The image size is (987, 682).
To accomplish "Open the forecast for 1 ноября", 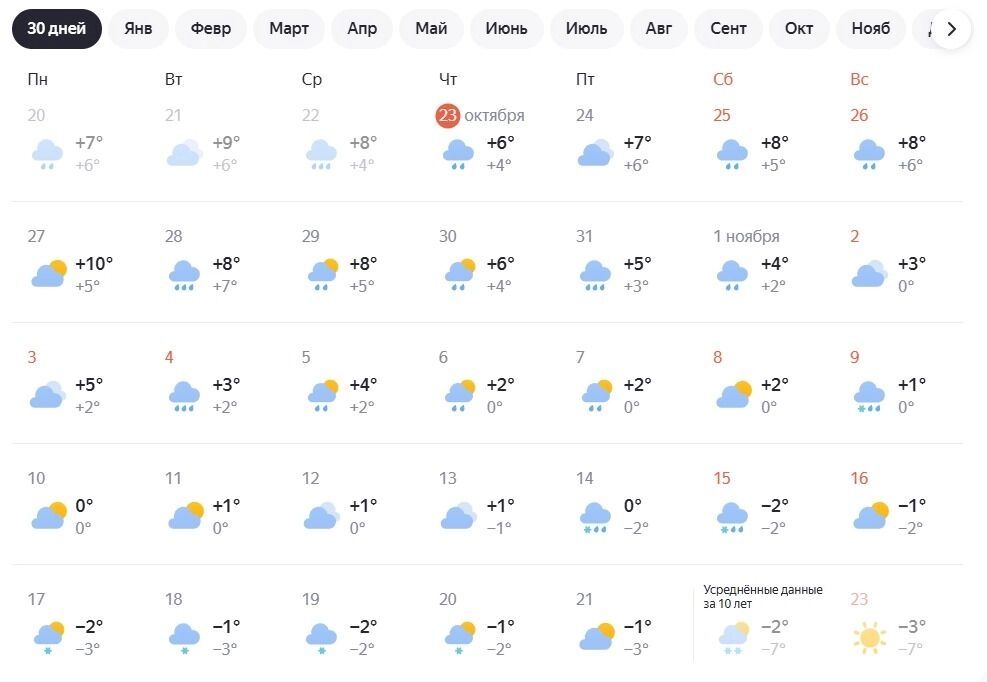I will coord(746,237).
